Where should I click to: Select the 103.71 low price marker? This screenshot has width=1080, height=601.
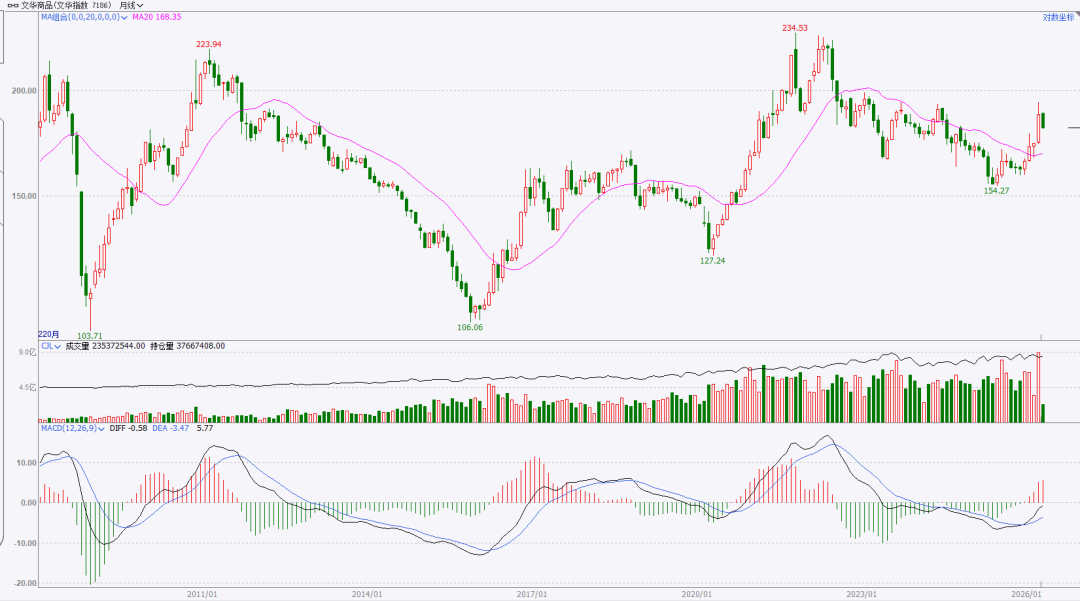[90, 336]
